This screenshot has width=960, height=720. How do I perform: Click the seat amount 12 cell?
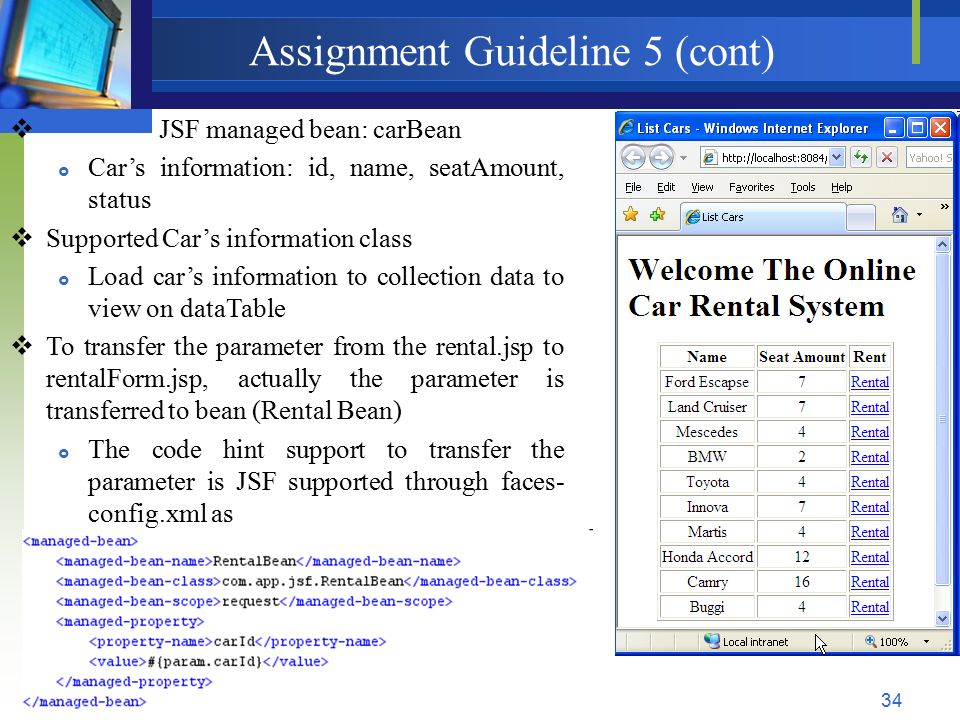pyautogui.click(x=802, y=557)
